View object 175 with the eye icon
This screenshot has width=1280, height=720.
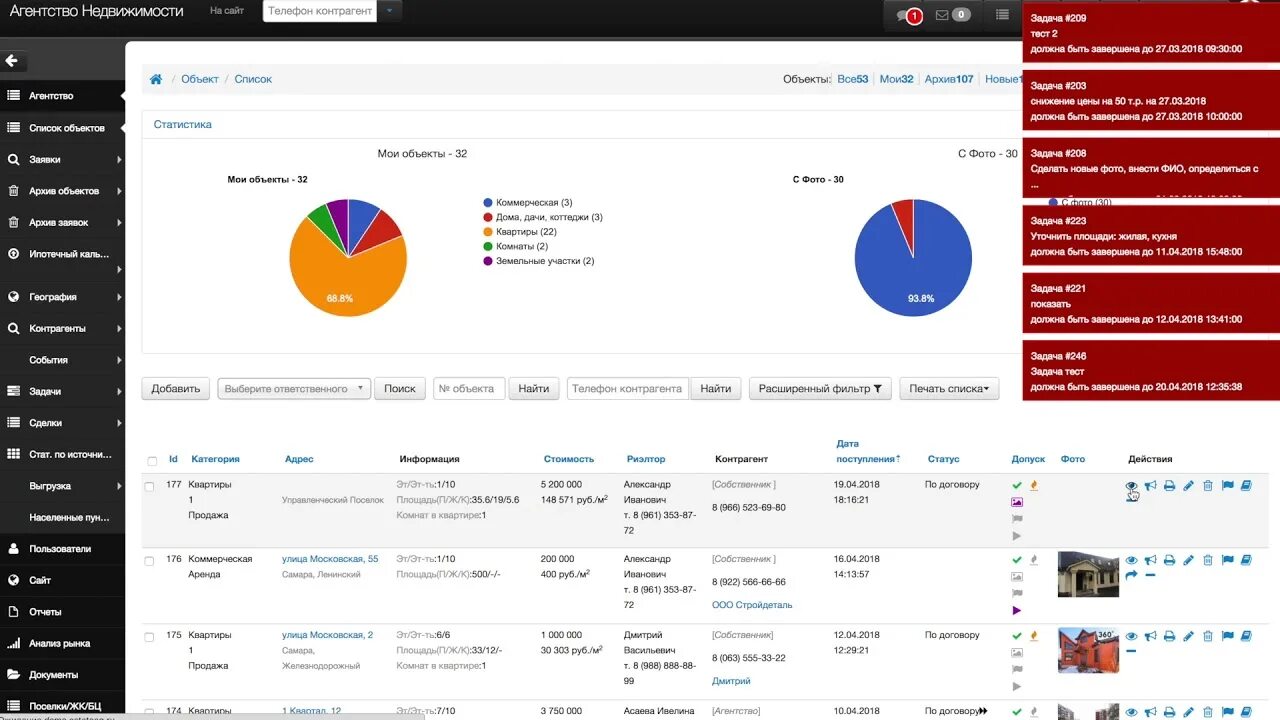[x=1131, y=637]
